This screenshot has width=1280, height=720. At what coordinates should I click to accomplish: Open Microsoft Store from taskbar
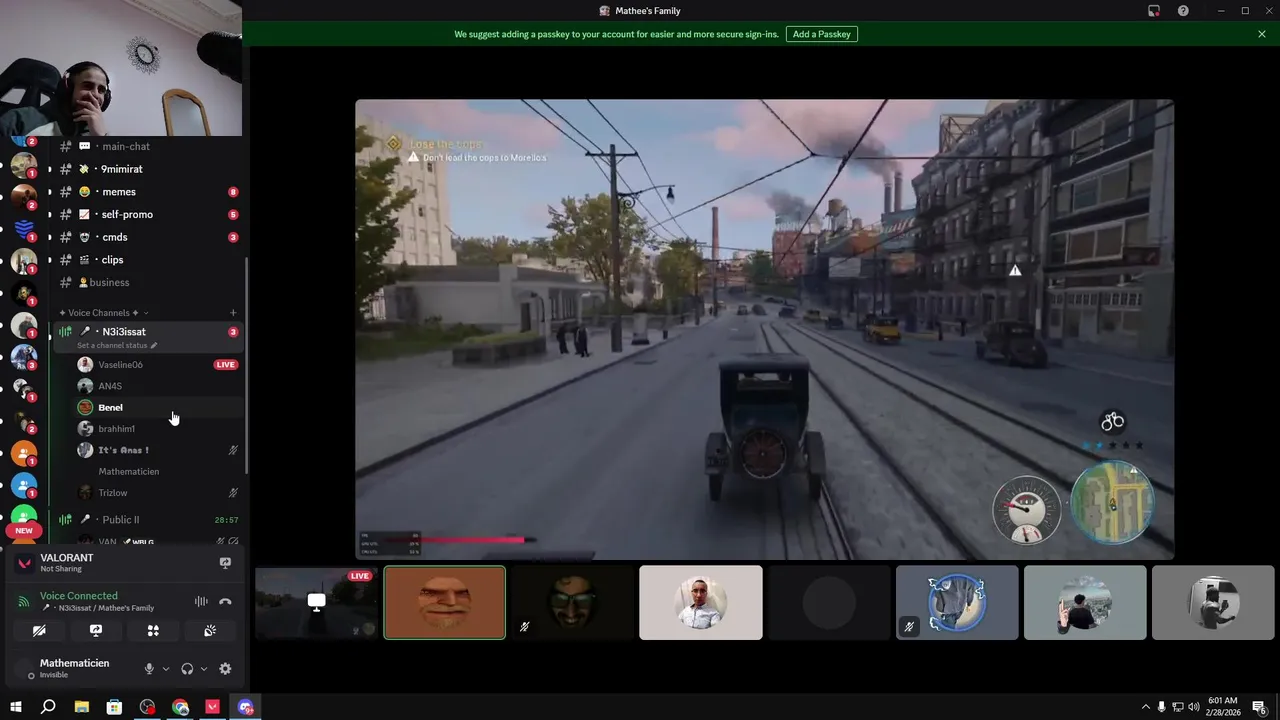114,707
